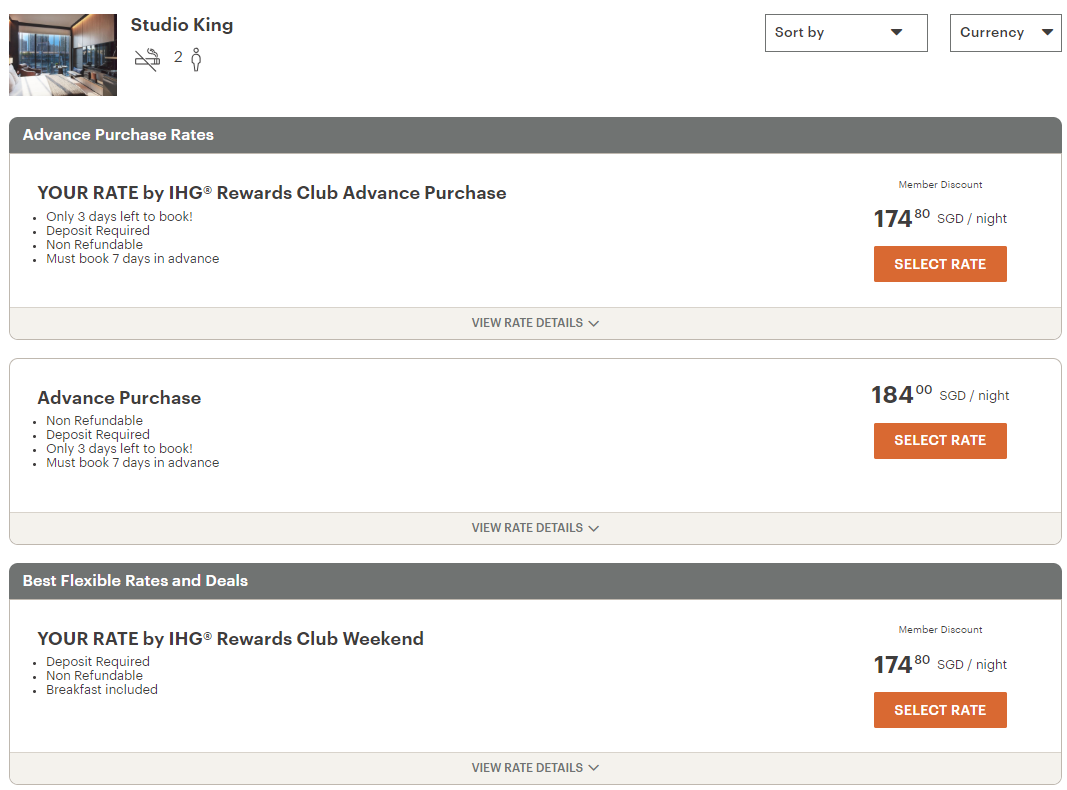Screen dimensions: 1067x790
Task: Open the Sort by dropdown
Action: click(x=845, y=33)
